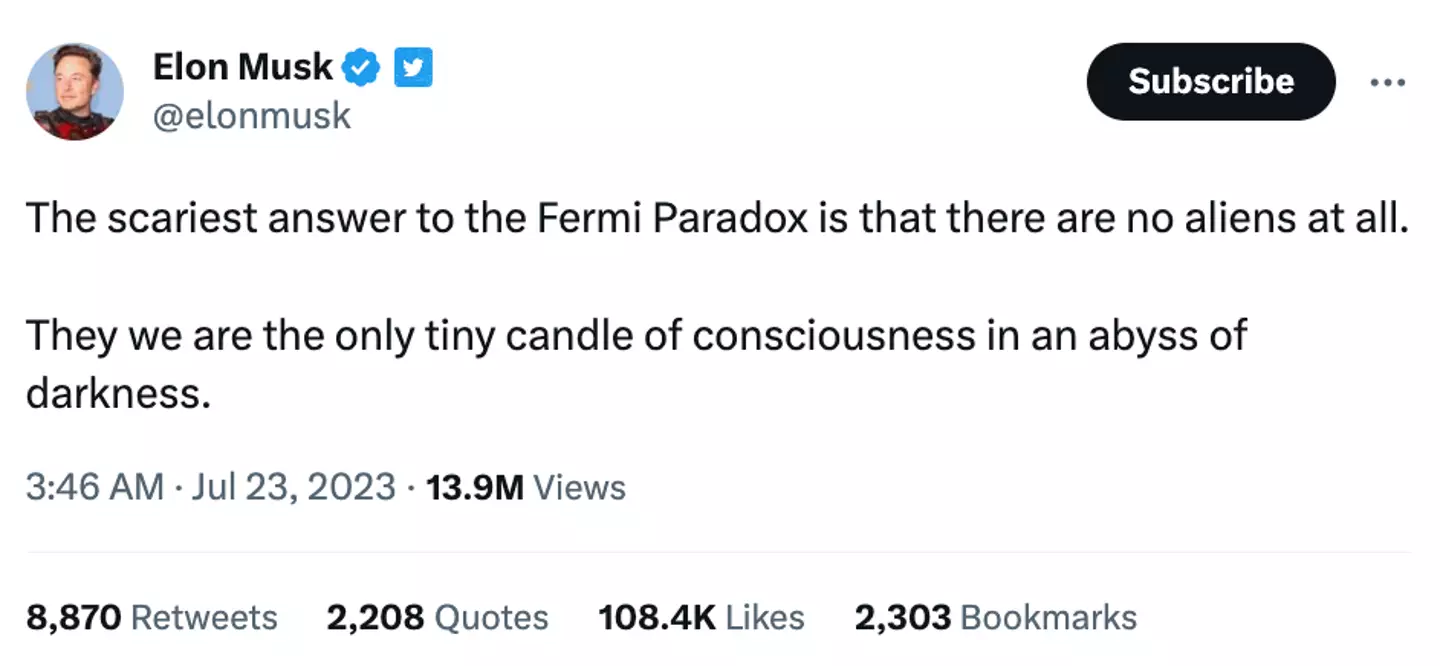
Task: Click the 3:46 AM timestamp
Action: tap(94, 487)
